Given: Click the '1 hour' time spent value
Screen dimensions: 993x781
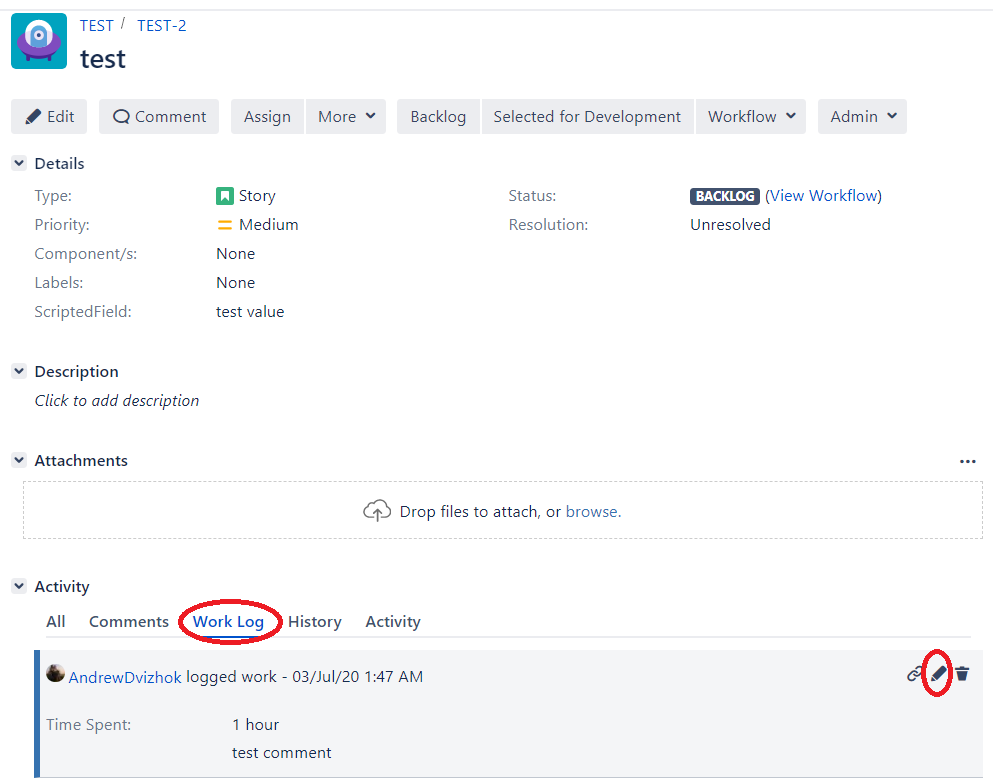Looking at the screenshot, I should coord(255,724).
